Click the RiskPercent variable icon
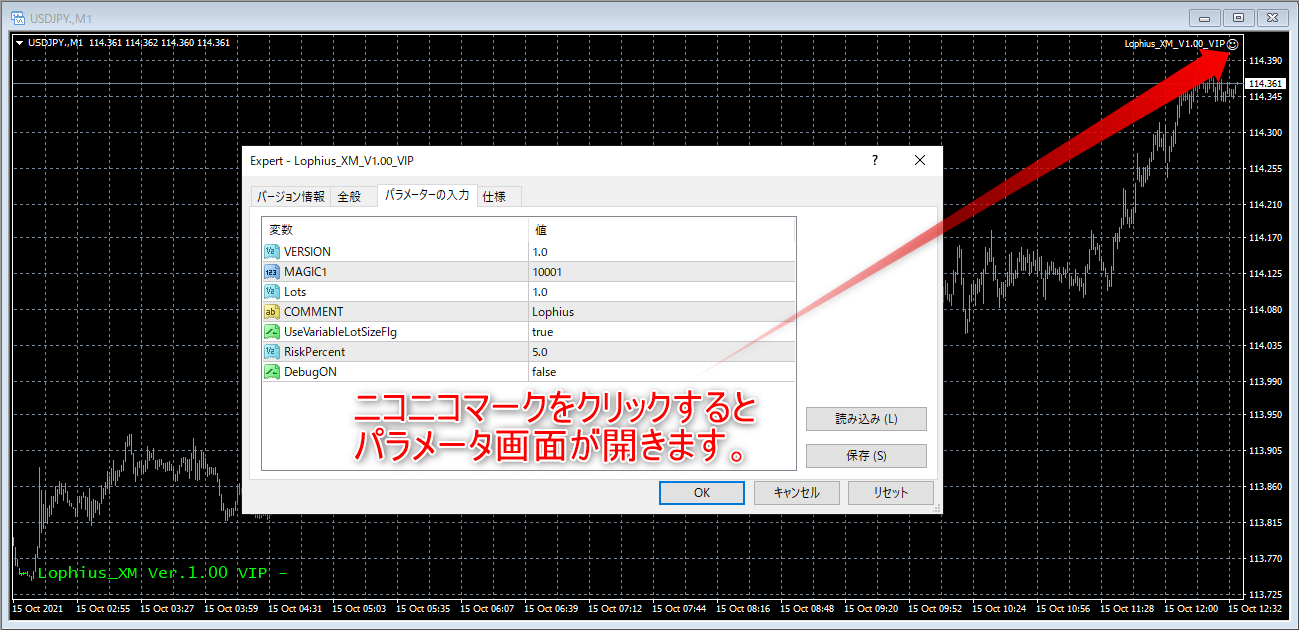Image resolution: width=1299 pixels, height=630 pixels. (x=272, y=352)
